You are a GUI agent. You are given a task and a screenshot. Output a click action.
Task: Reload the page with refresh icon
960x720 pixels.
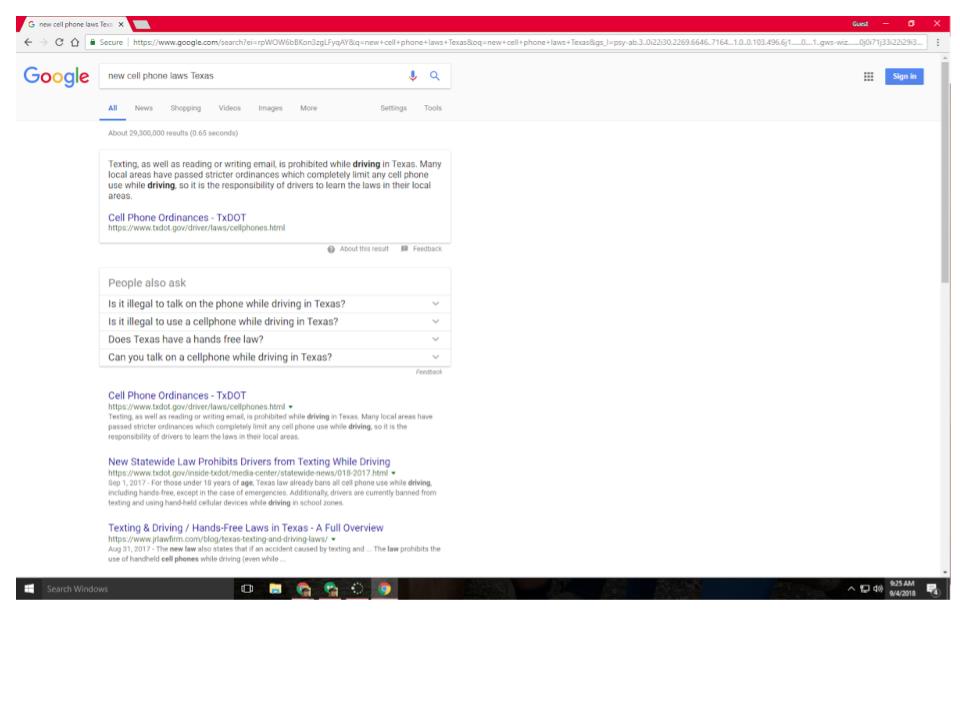coord(59,42)
